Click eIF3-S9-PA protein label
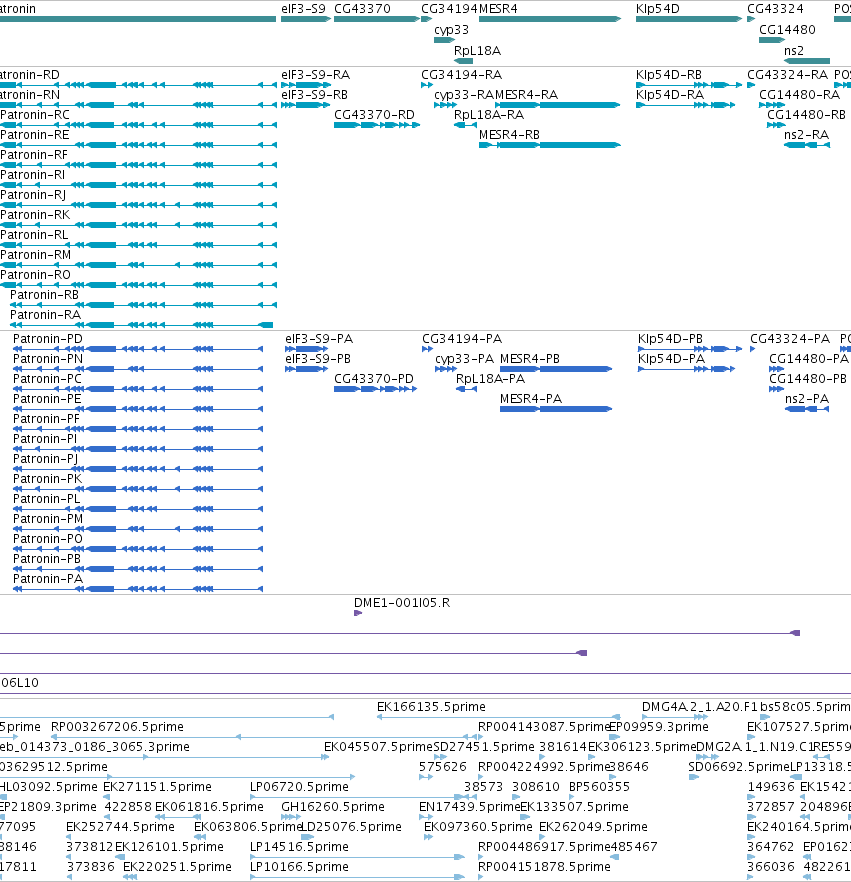851x882 pixels. coord(319,339)
